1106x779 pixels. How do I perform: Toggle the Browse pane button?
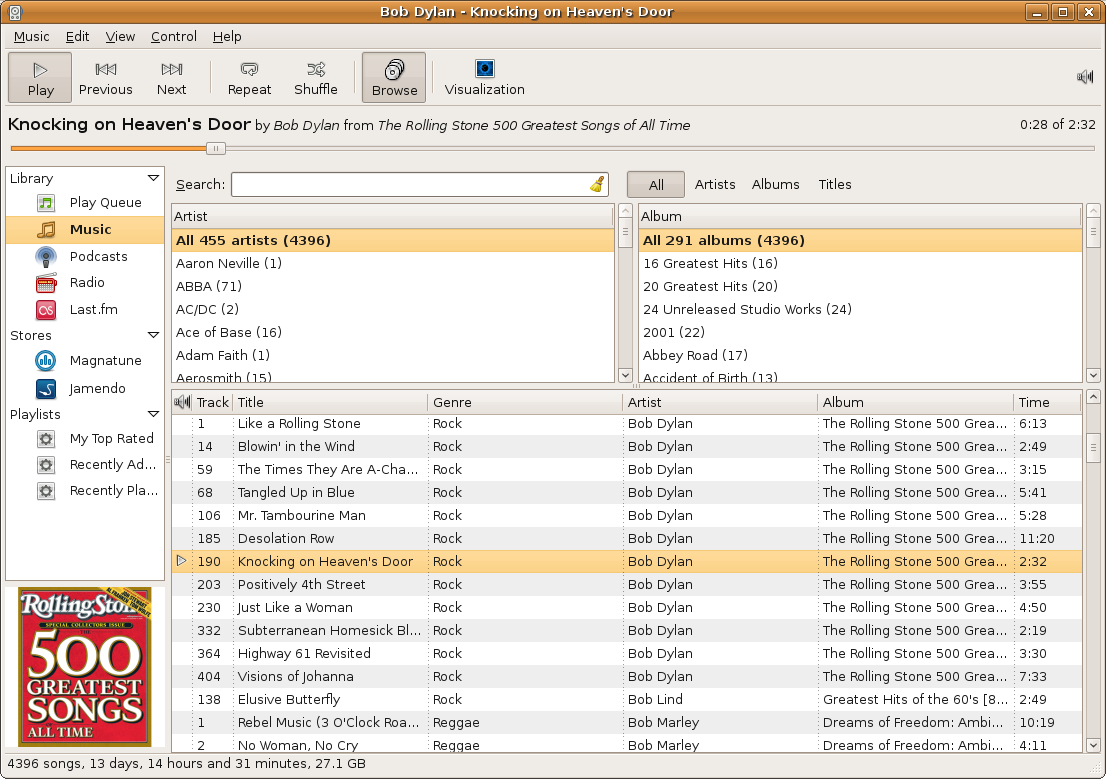(x=394, y=78)
